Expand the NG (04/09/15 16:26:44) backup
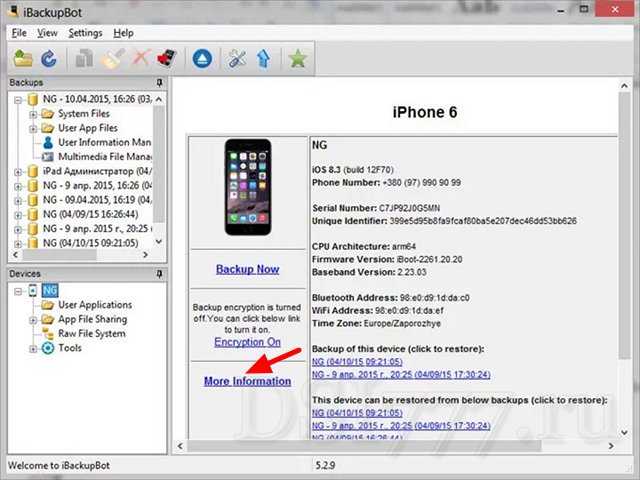 (x=18, y=215)
